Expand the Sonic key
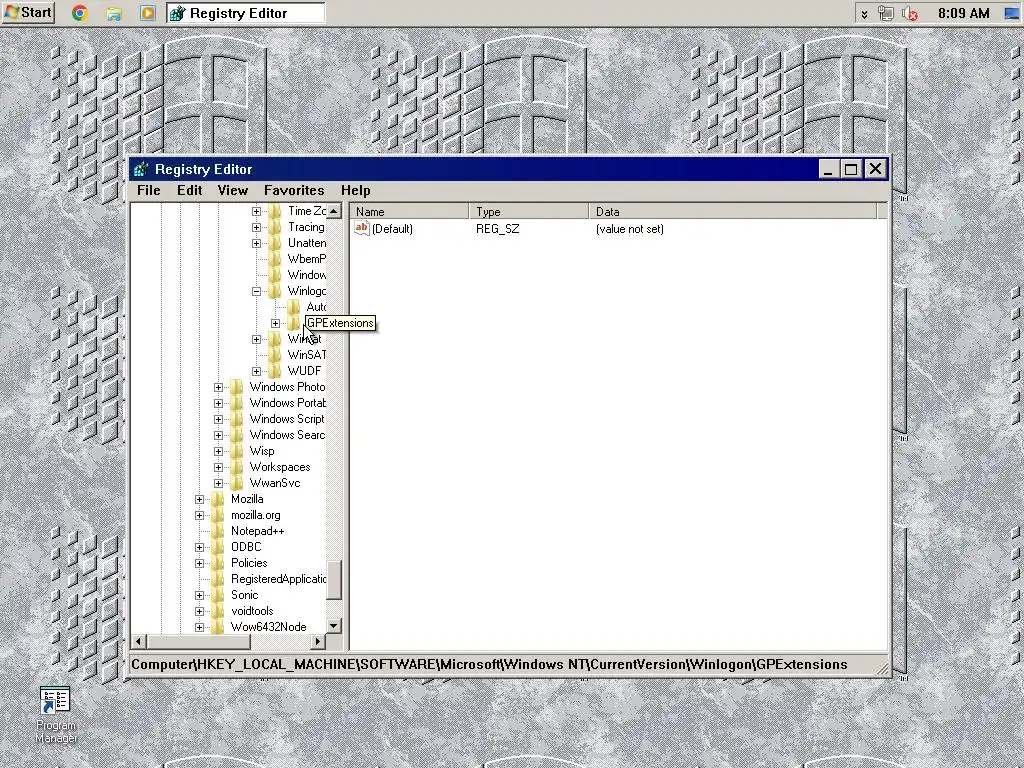The height and width of the screenshot is (768, 1024). [x=200, y=595]
